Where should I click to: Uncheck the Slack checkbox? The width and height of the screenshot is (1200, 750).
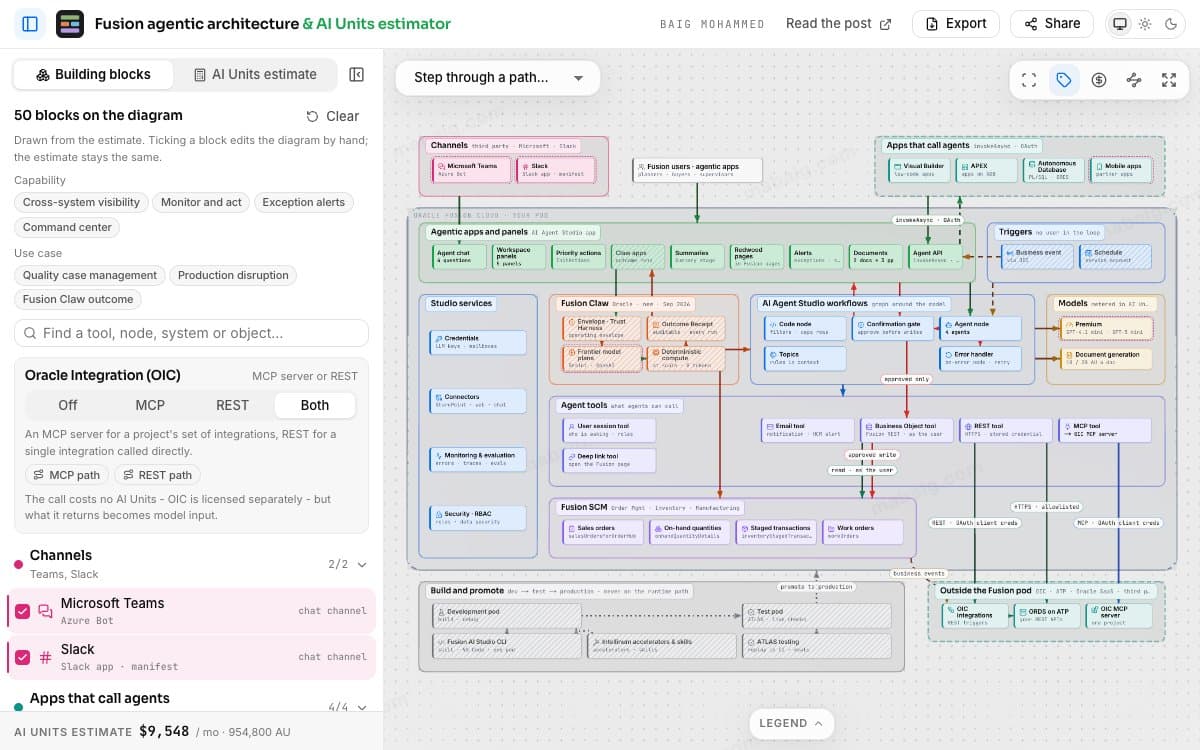[22, 657]
